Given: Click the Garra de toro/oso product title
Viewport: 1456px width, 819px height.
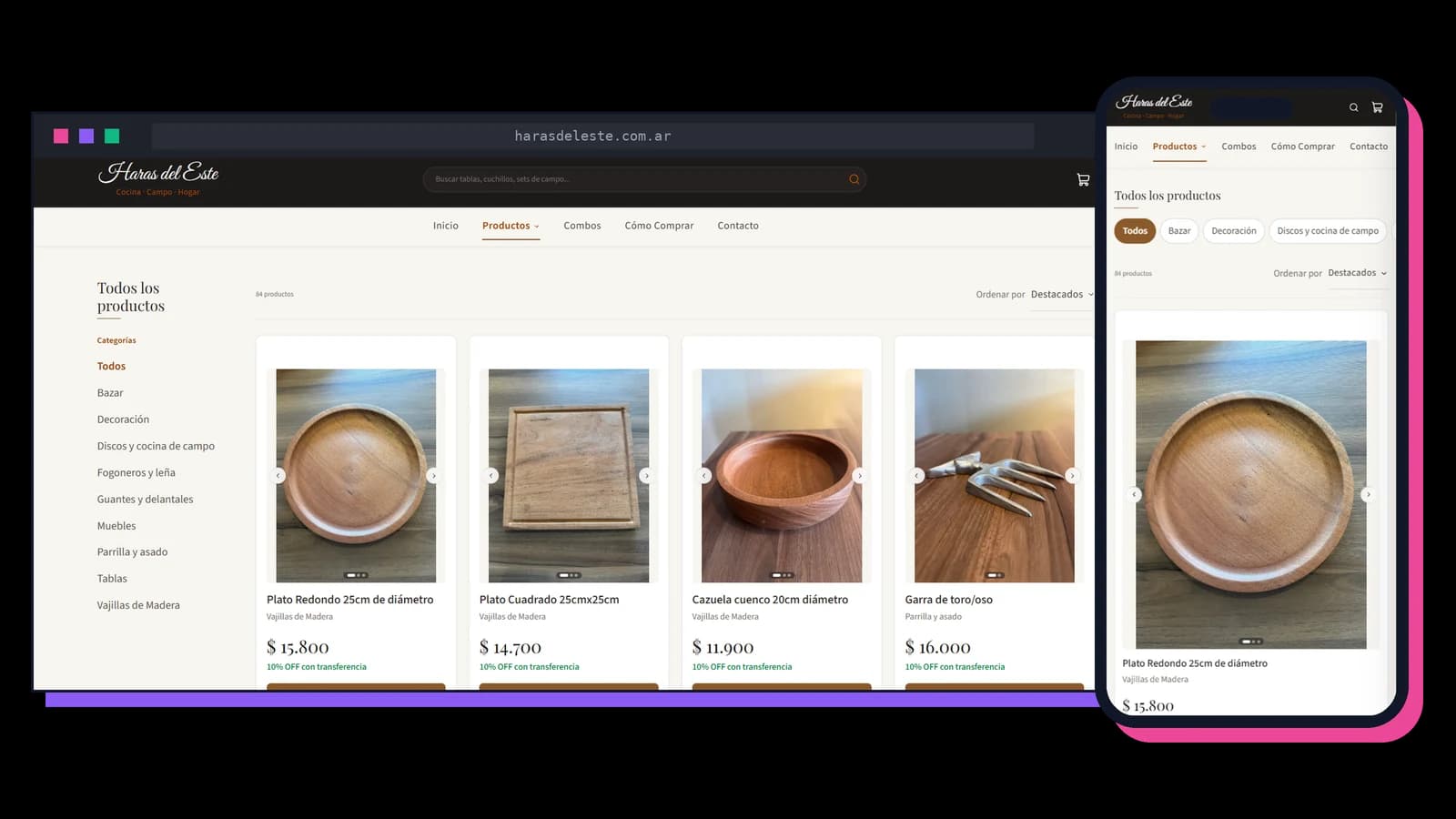Looking at the screenshot, I should coord(948,600).
